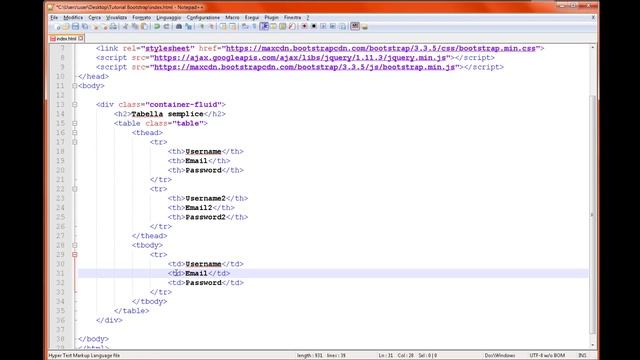Save the recorded macro icon

[x=342, y=27]
